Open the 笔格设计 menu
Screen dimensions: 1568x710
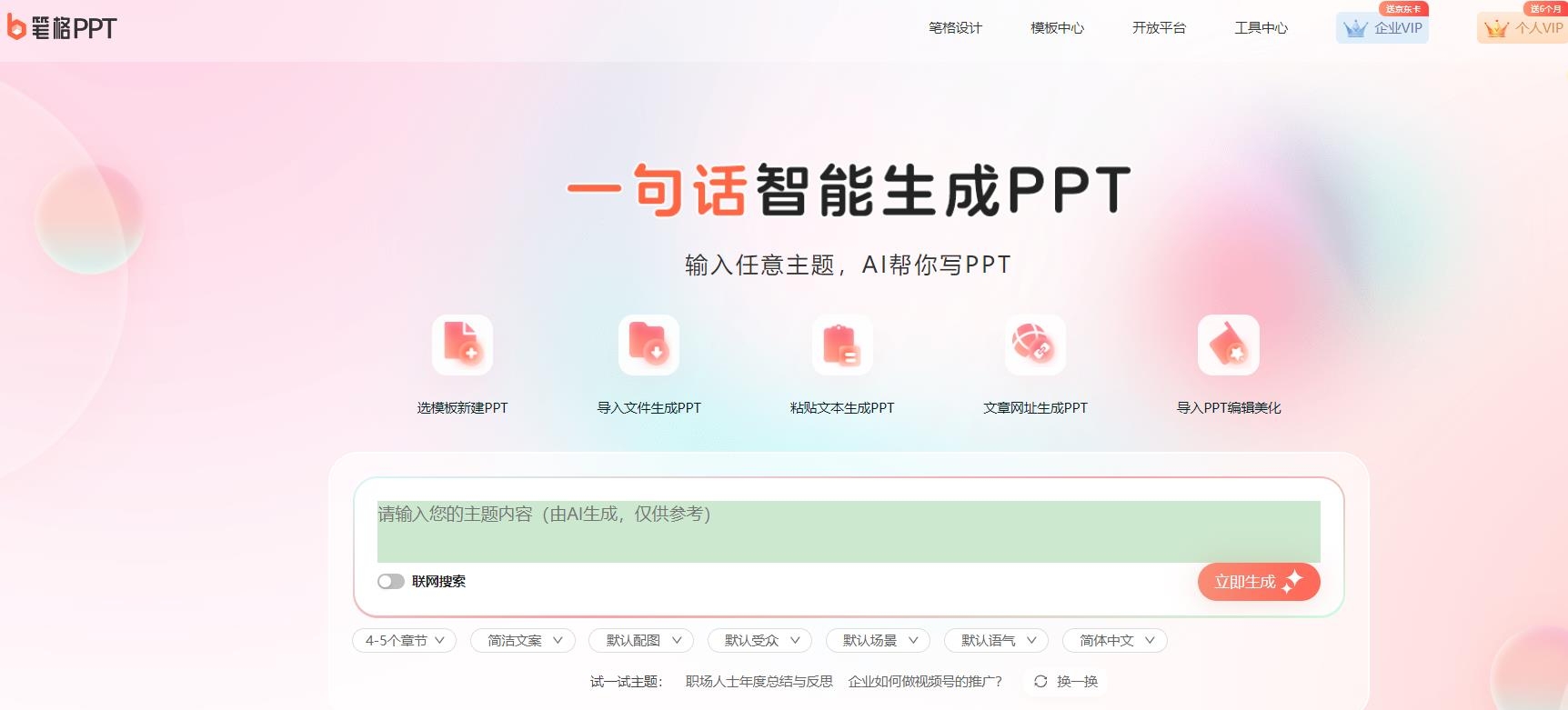tap(955, 28)
